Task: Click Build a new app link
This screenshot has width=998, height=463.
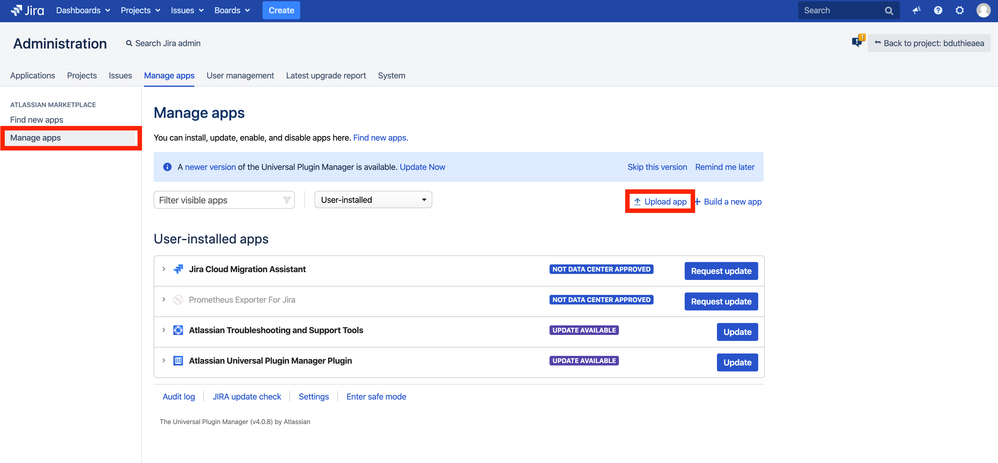Action: (x=728, y=202)
